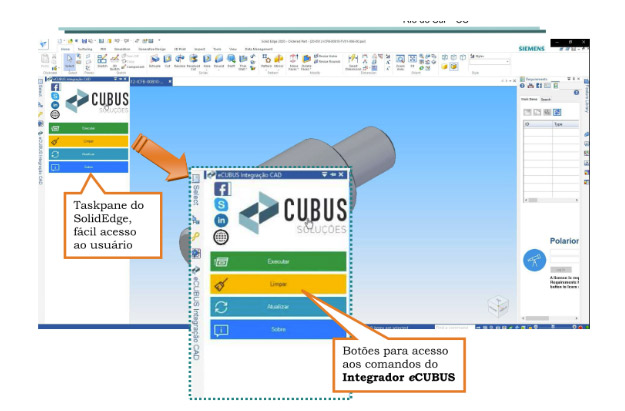Click blue Sobre button in enlarged panel
The height and width of the screenshot is (411, 625).
pos(278,329)
